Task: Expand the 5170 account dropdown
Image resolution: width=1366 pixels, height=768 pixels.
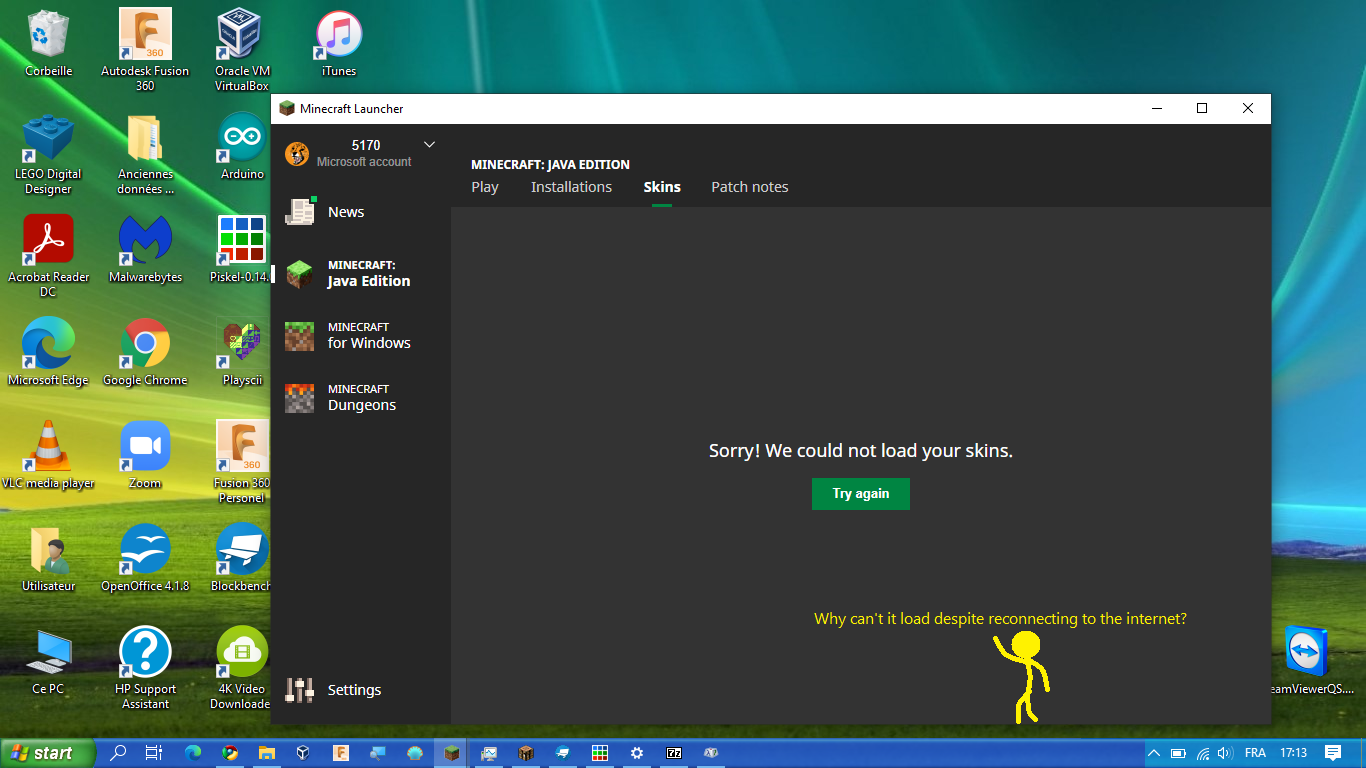Action: [429, 145]
